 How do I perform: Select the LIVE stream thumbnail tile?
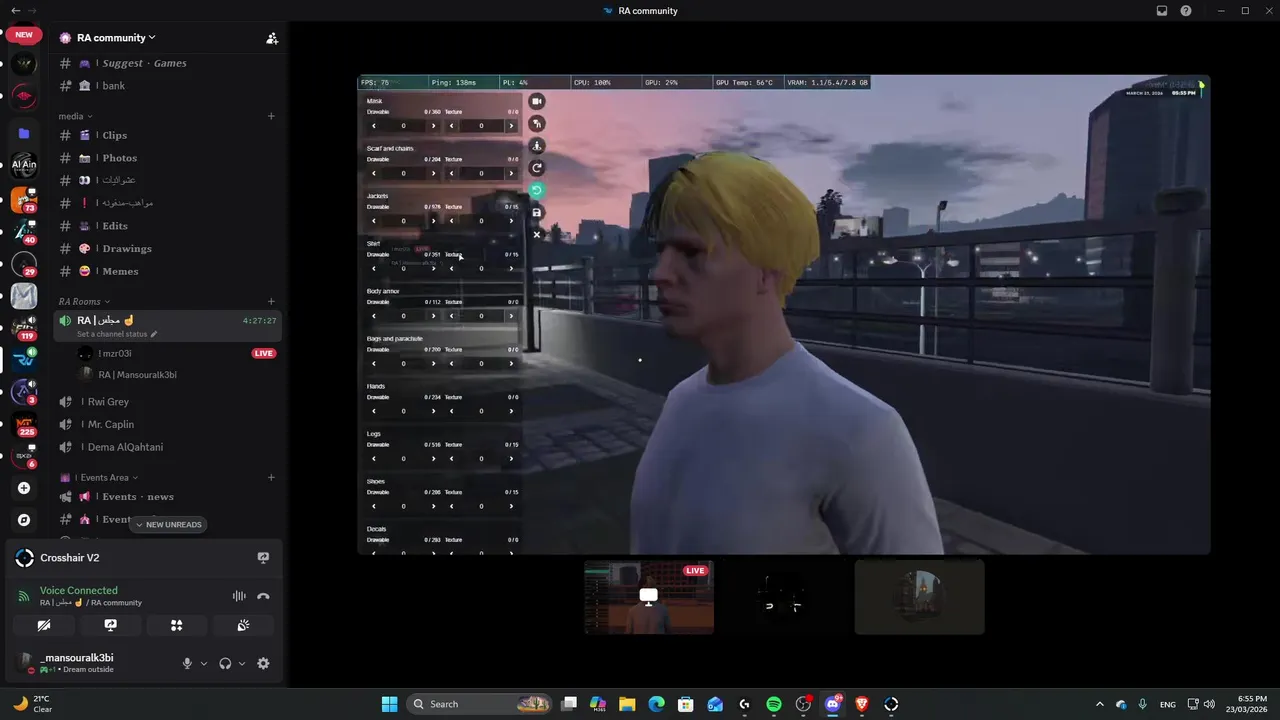[x=649, y=597]
